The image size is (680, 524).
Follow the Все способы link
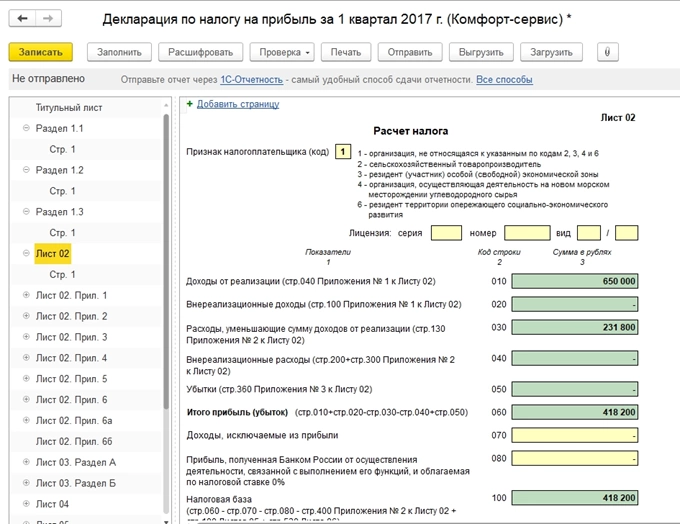pos(504,80)
